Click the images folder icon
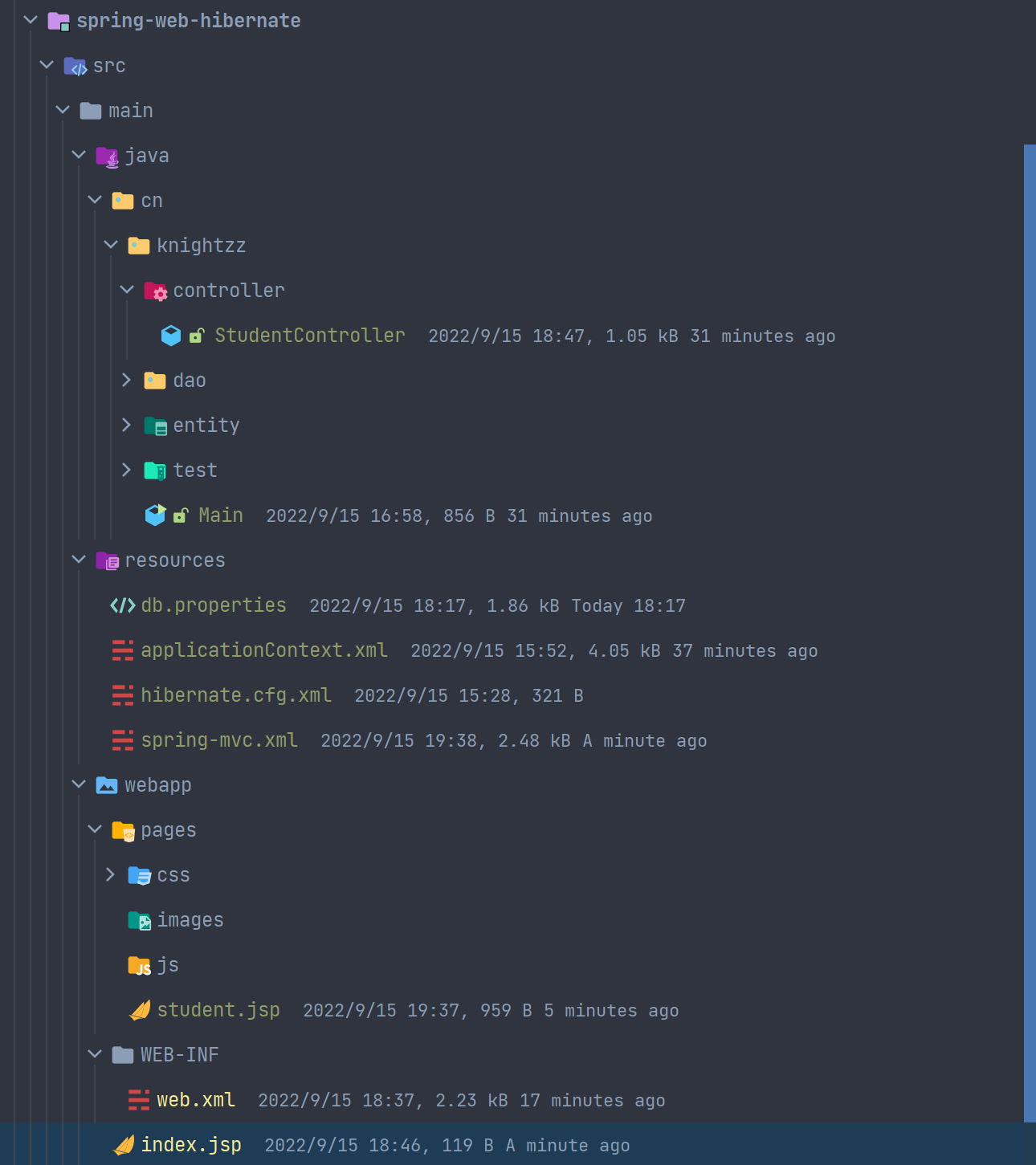The height and width of the screenshot is (1165, 1036). point(139,920)
